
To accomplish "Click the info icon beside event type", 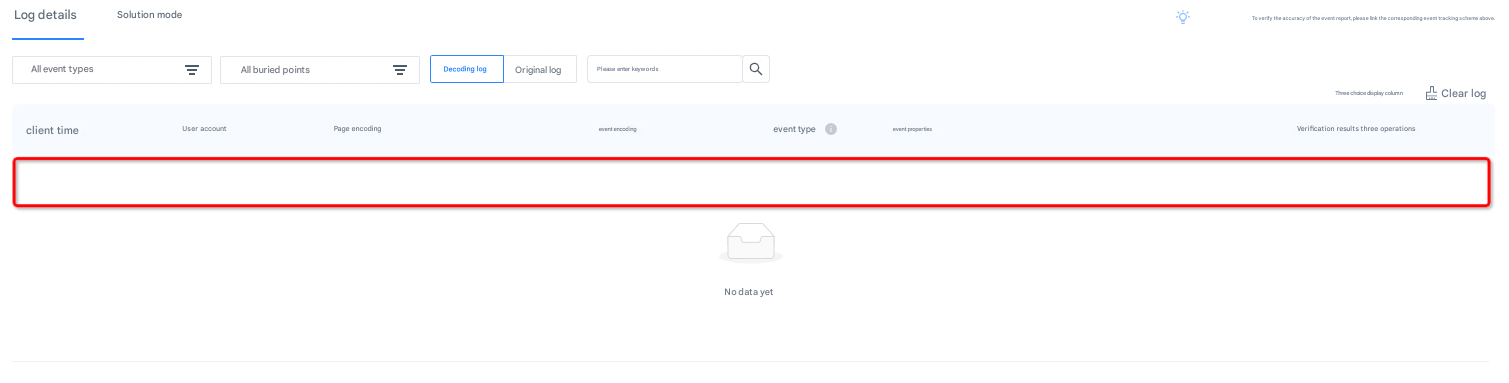I will pos(831,129).
